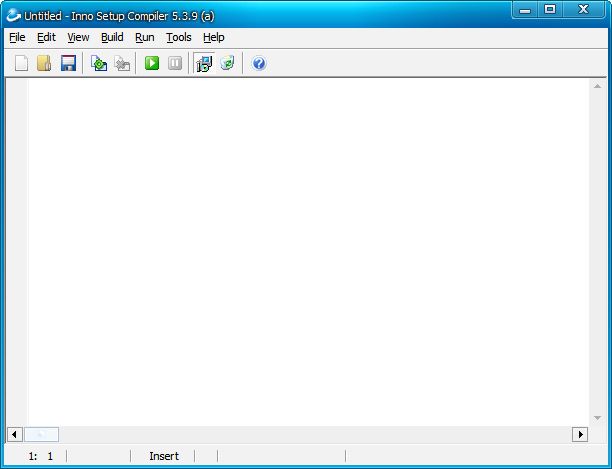Open the Build menu

[x=112, y=37]
